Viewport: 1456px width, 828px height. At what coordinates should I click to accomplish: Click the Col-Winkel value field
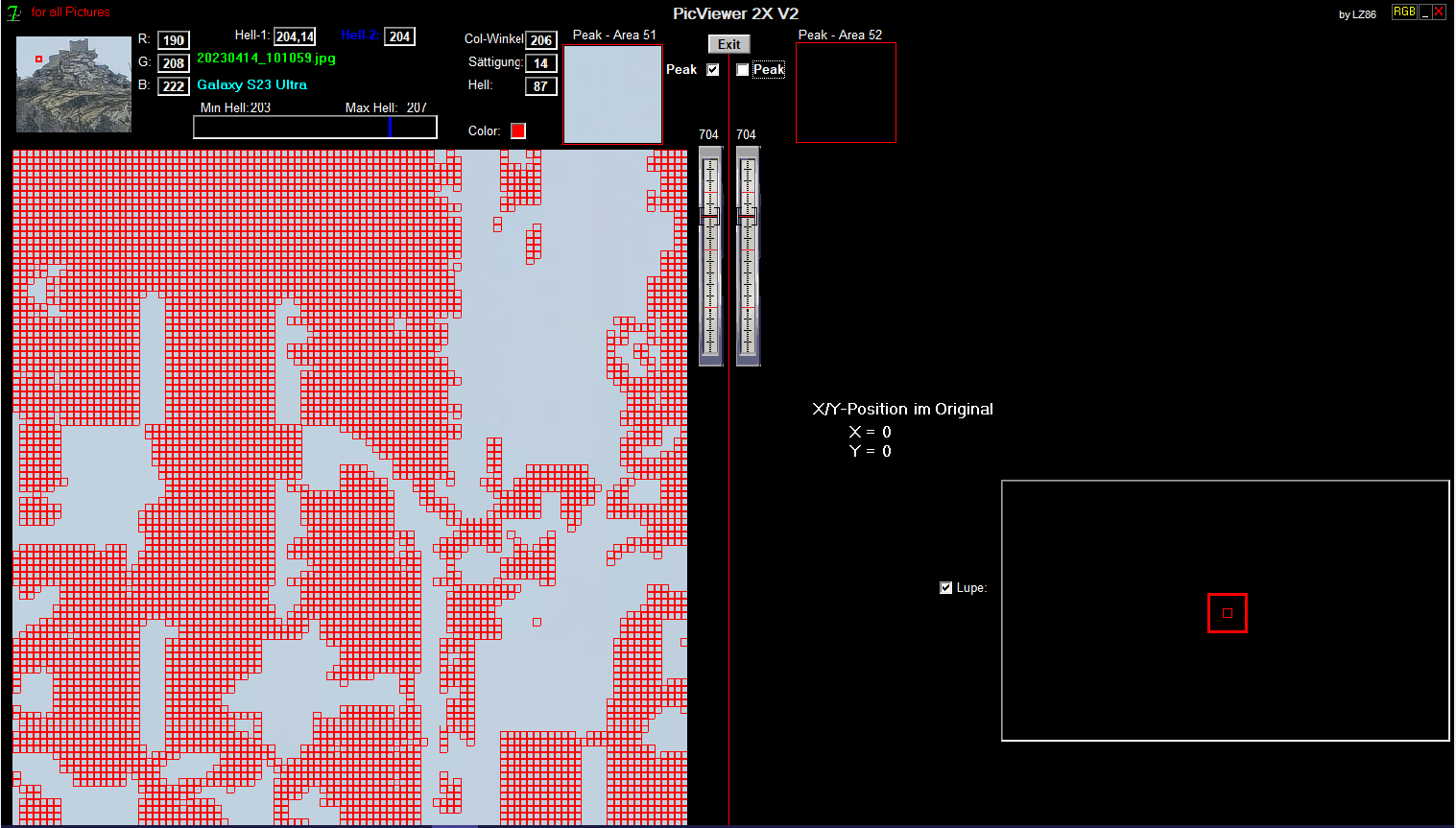(541, 40)
